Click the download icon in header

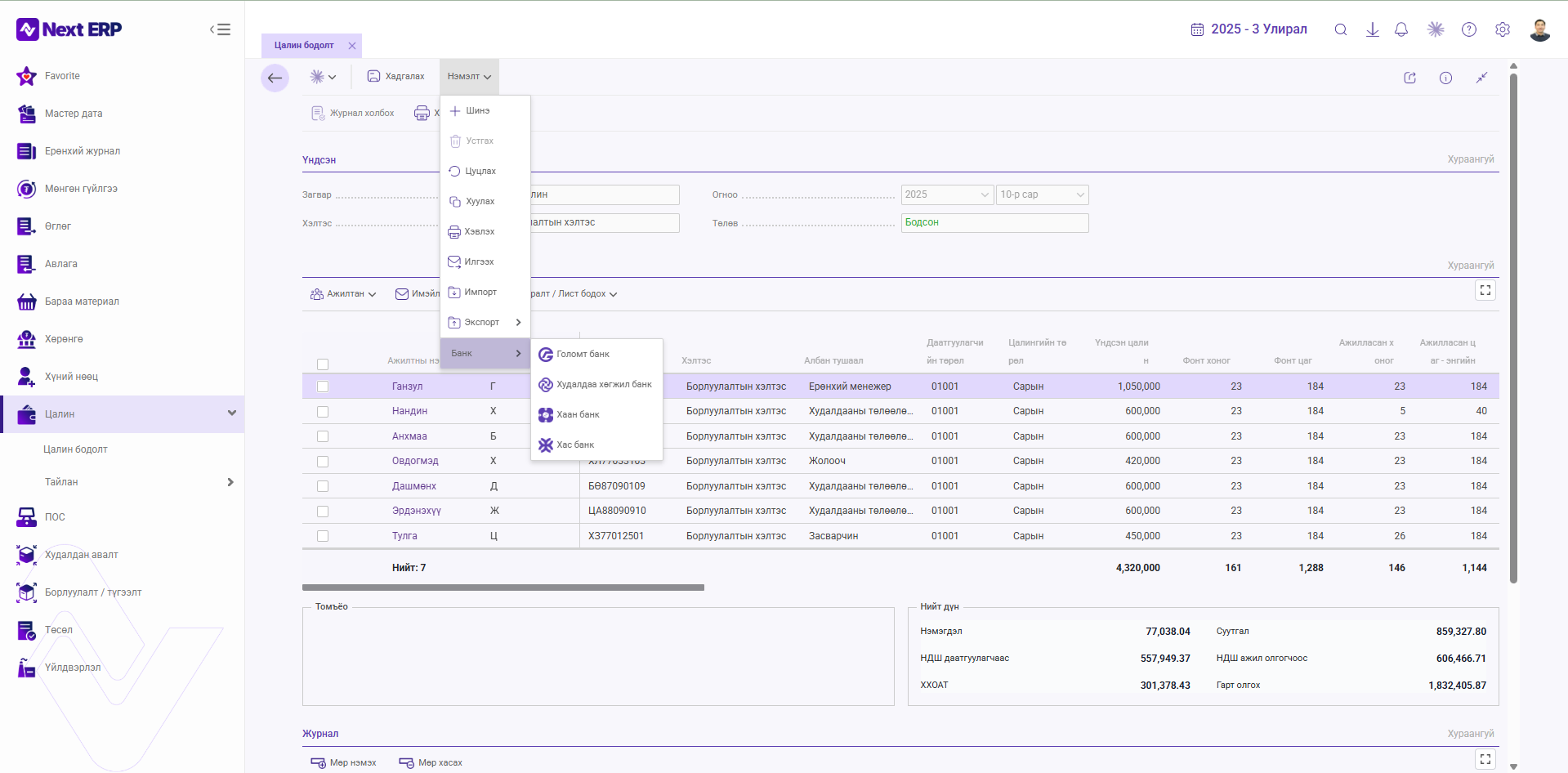pyautogui.click(x=1373, y=29)
